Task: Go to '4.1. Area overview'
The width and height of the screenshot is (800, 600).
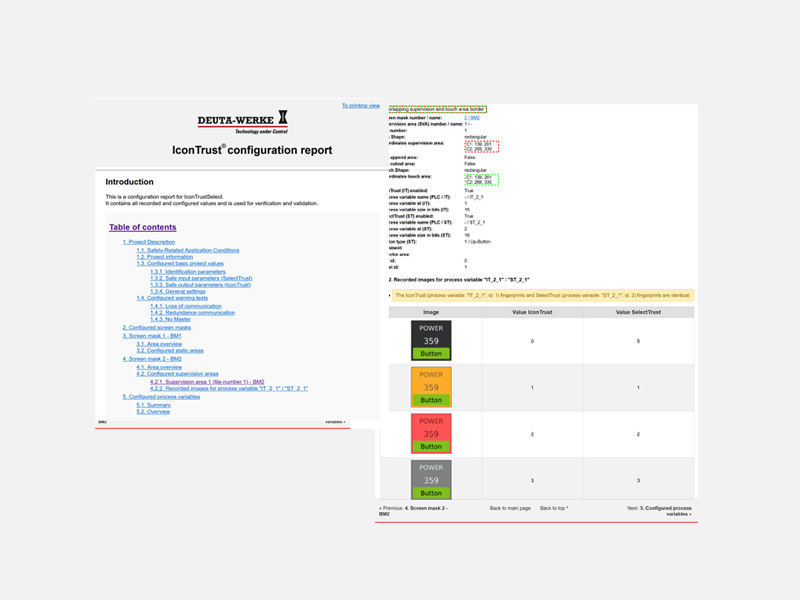Action: click(x=159, y=367)
